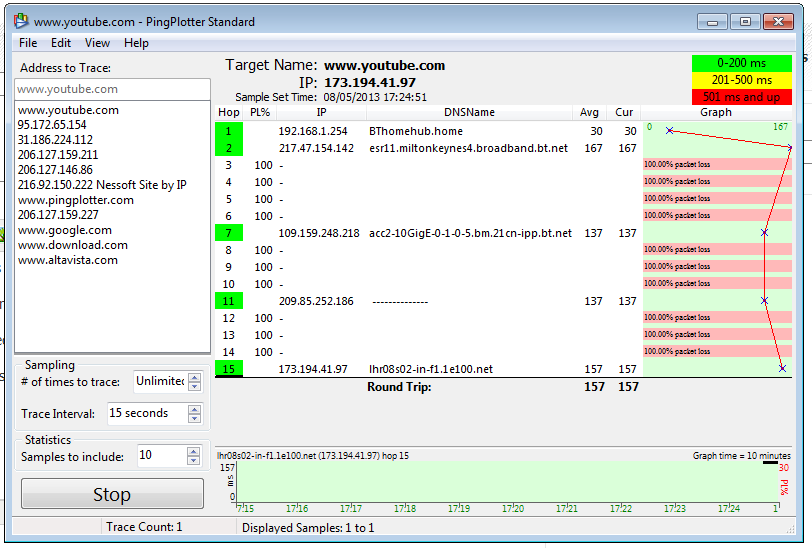Decrease the Trace Interval value

pos(195,419)
